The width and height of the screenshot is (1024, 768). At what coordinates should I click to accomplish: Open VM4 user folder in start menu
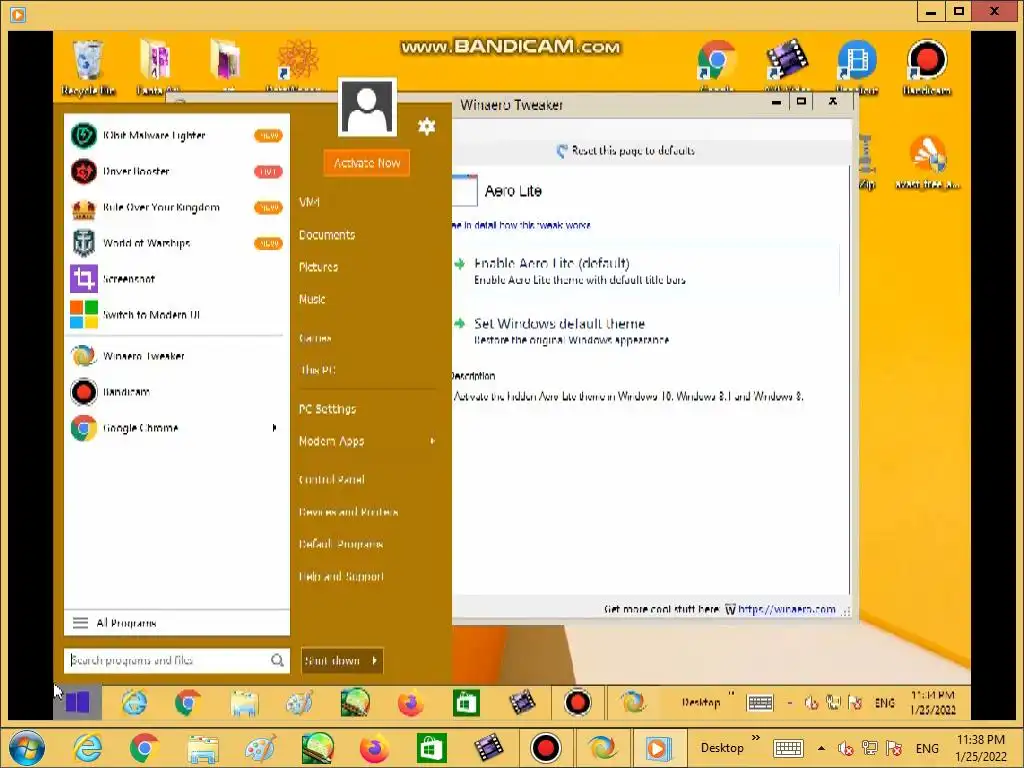(310, 202)
